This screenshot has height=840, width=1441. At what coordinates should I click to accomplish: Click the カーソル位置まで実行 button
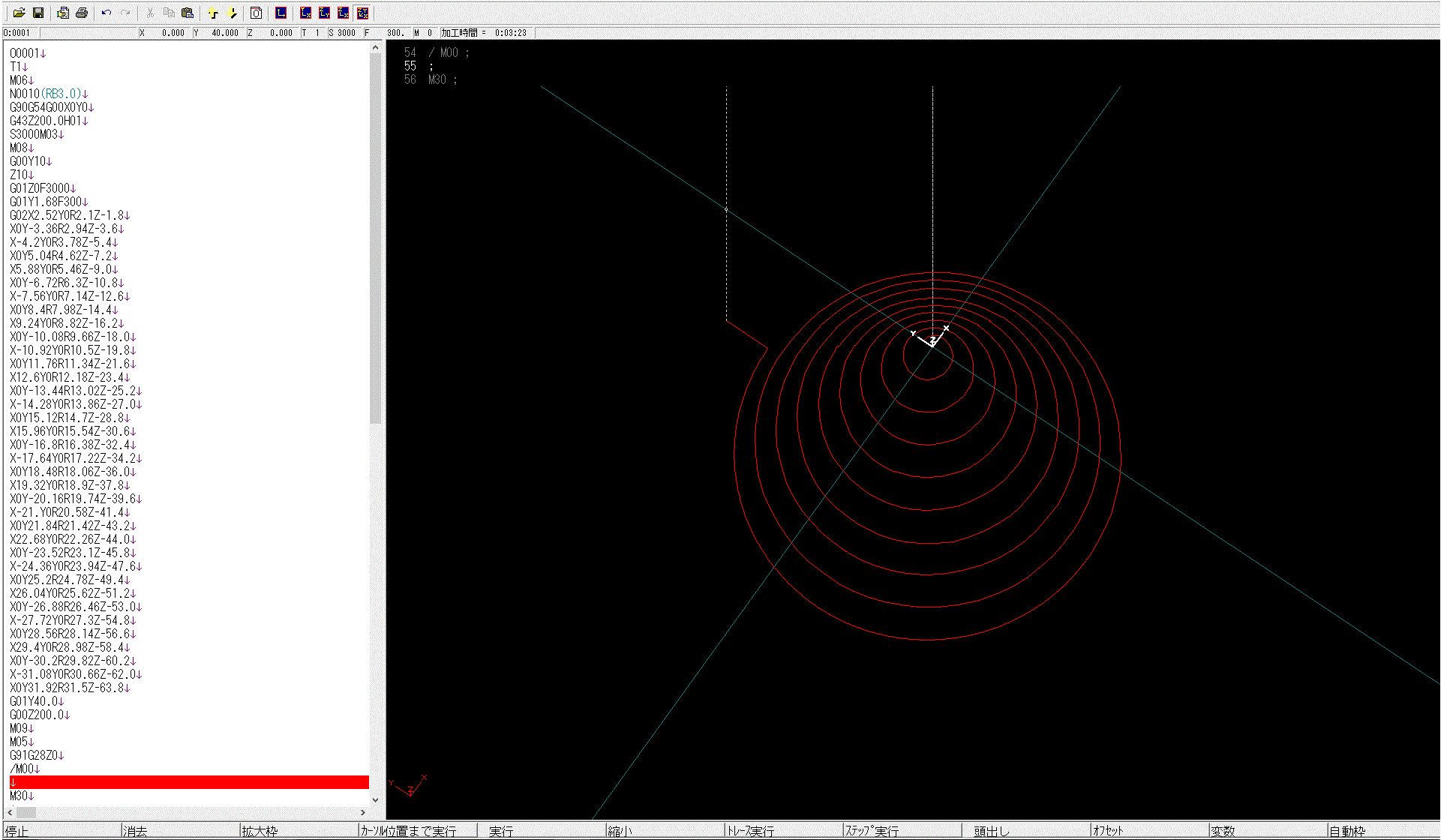point(418,831)
